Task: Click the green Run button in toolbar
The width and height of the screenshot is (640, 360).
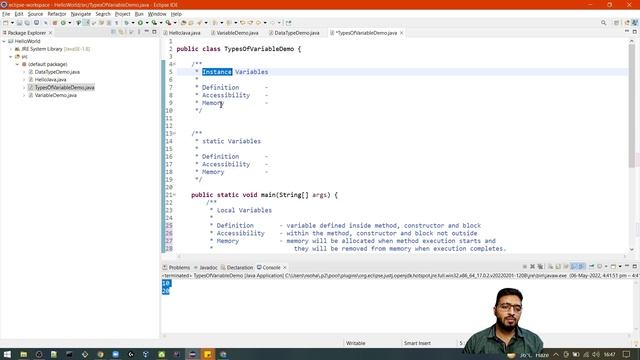Action: click(x=140, y=23)
